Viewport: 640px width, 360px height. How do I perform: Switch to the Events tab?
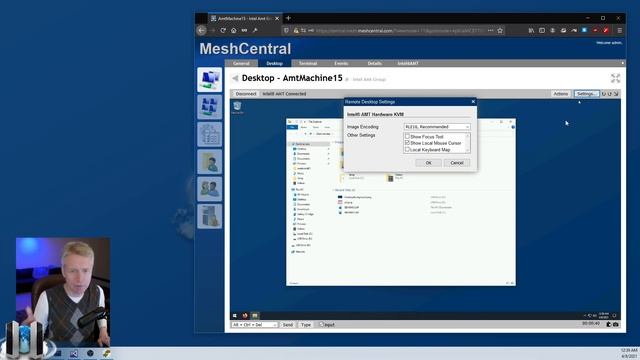pos(341,63)
